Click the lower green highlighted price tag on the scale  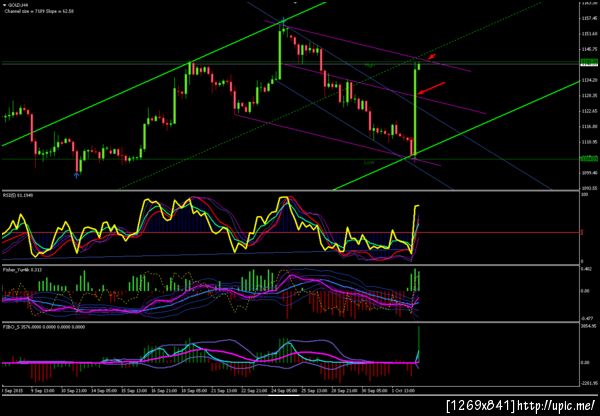[589, 158]
